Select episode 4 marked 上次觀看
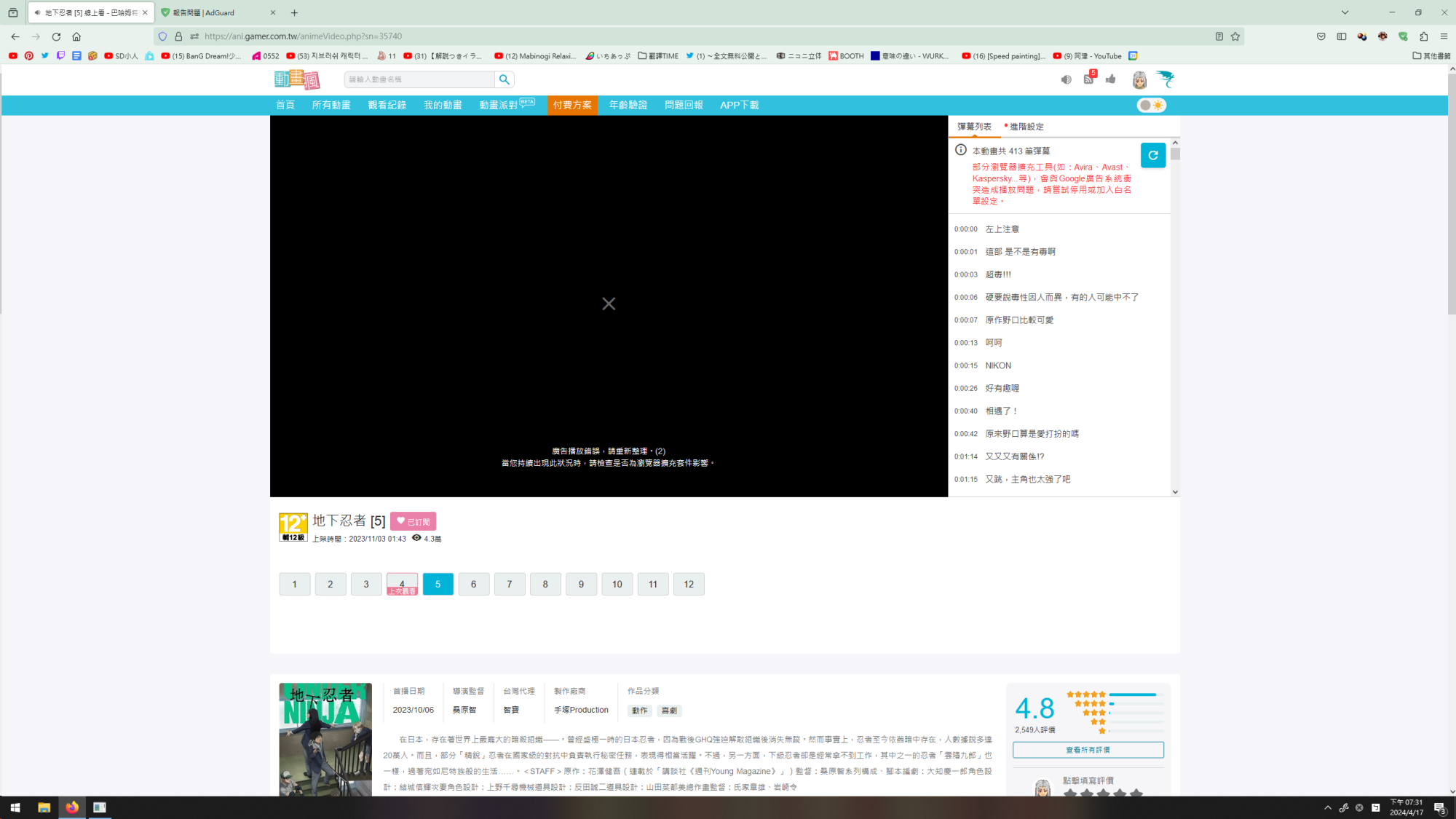This screenshot has height=819, width=1456. pyautogui.click(x=402, y=584)
